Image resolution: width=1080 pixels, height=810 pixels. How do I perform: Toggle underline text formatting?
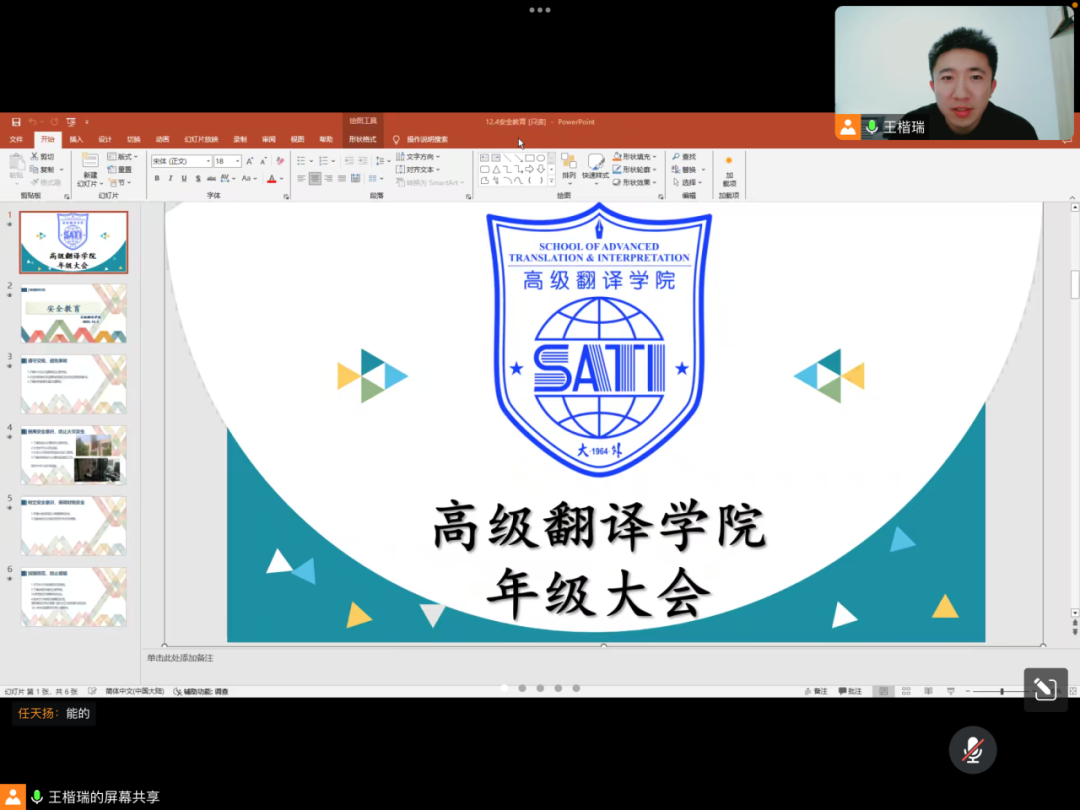183,179
